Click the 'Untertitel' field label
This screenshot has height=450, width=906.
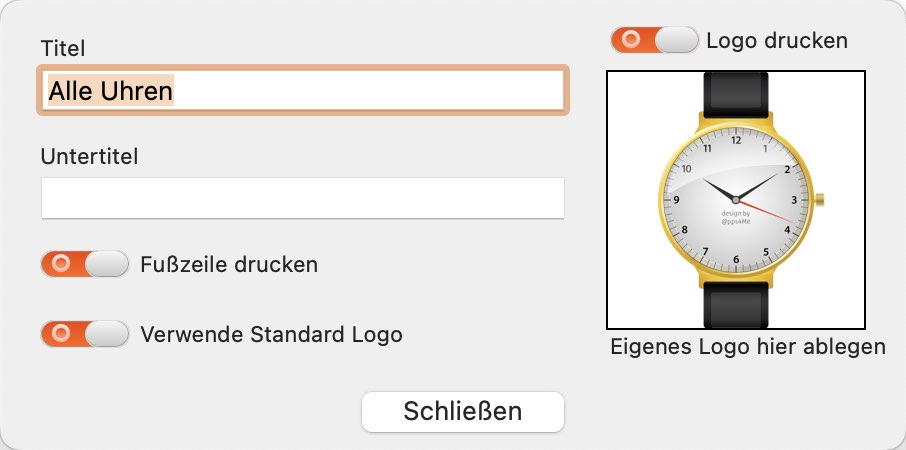click(90, 157)
